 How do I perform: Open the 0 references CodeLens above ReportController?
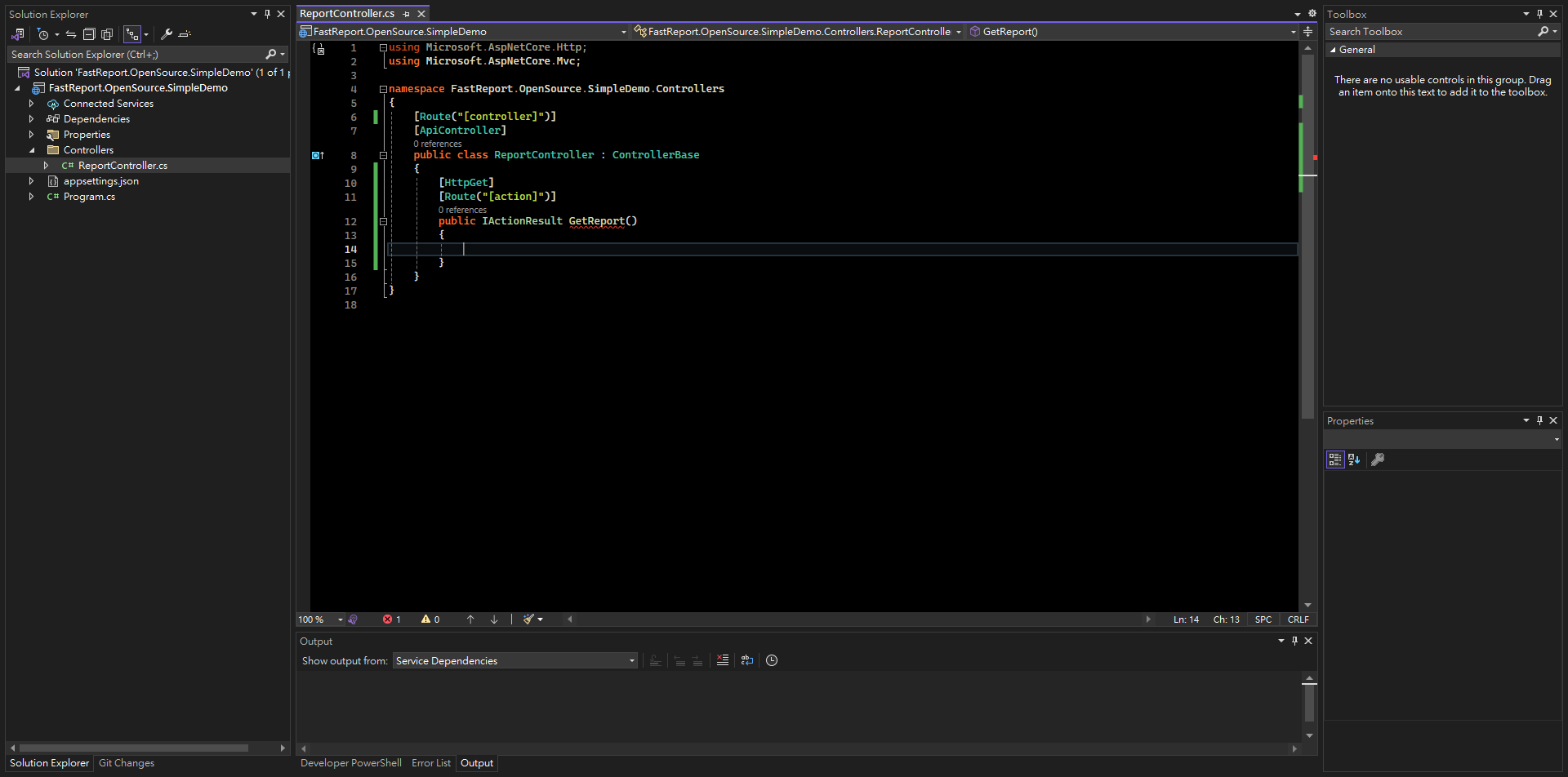pyautogui.click(x=438, y=144)
